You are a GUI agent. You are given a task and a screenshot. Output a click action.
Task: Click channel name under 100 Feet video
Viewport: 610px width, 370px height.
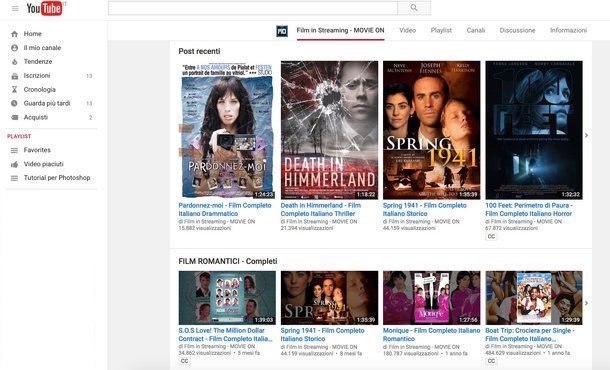[526, 221]
